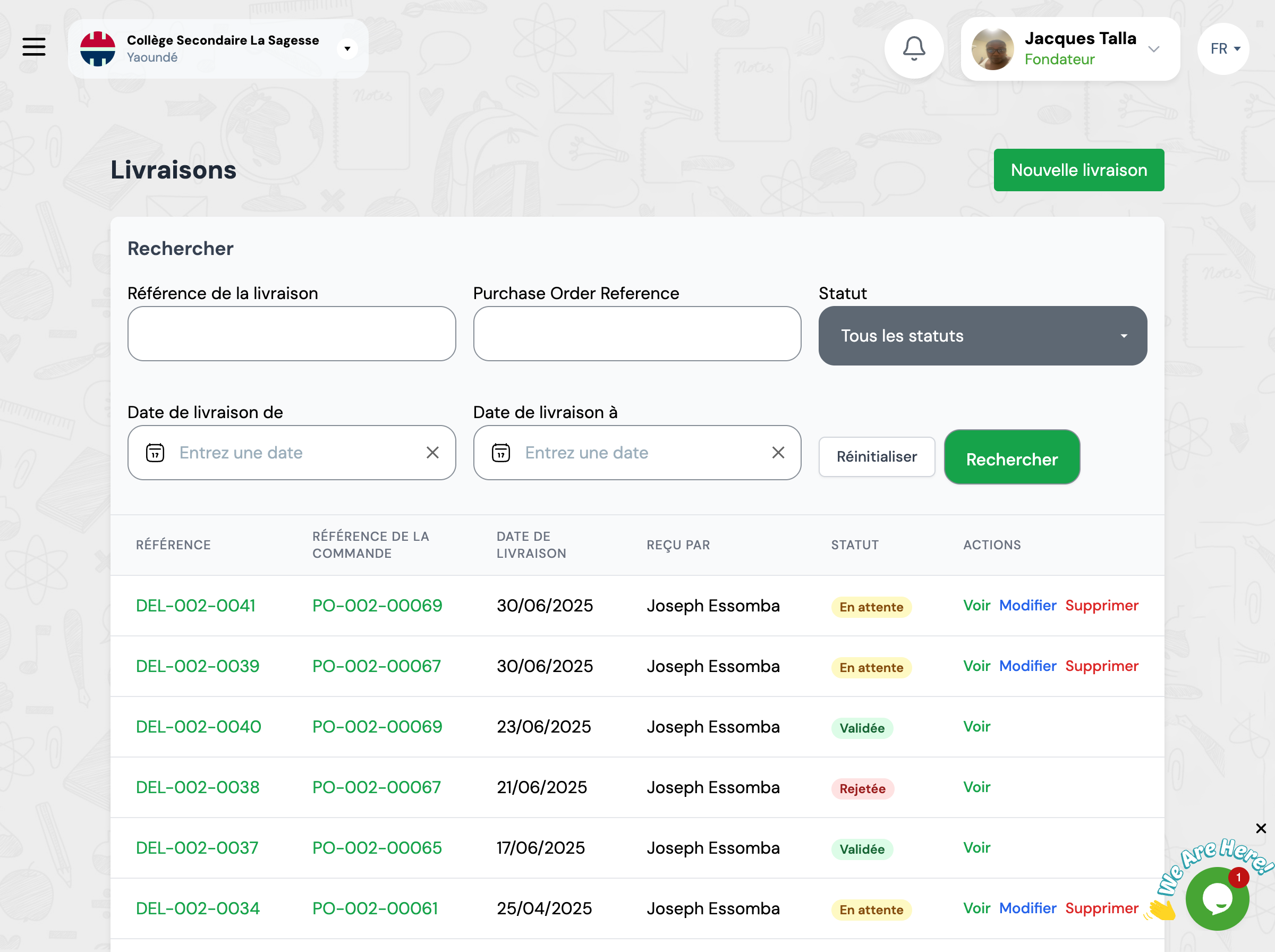Focus the Référence de la livraison field

pos(292,334)
